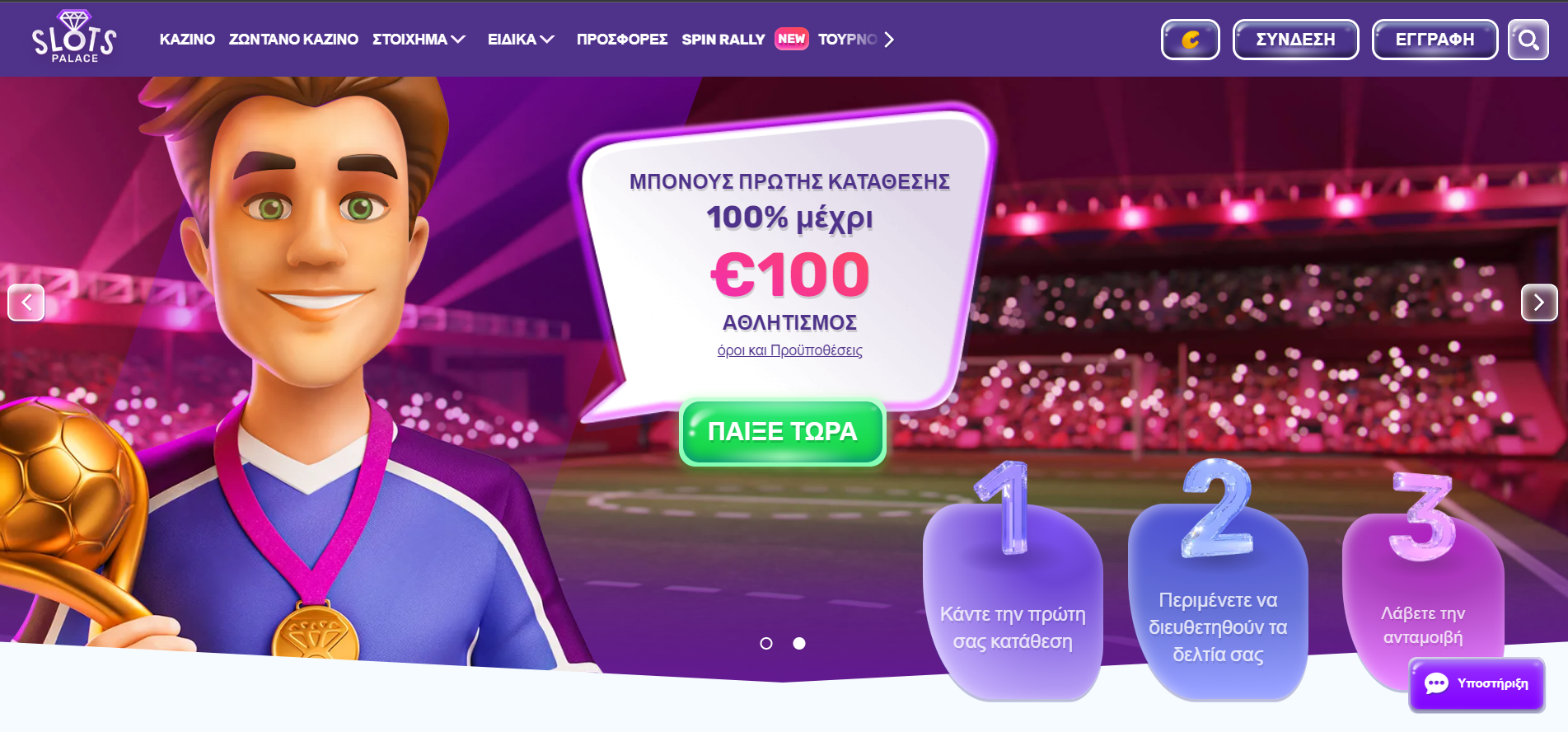This screenshot has height=732, width=1568.
Task: Click the NEW badge beside Spin Rally
Action: click(x=792, y=39)
